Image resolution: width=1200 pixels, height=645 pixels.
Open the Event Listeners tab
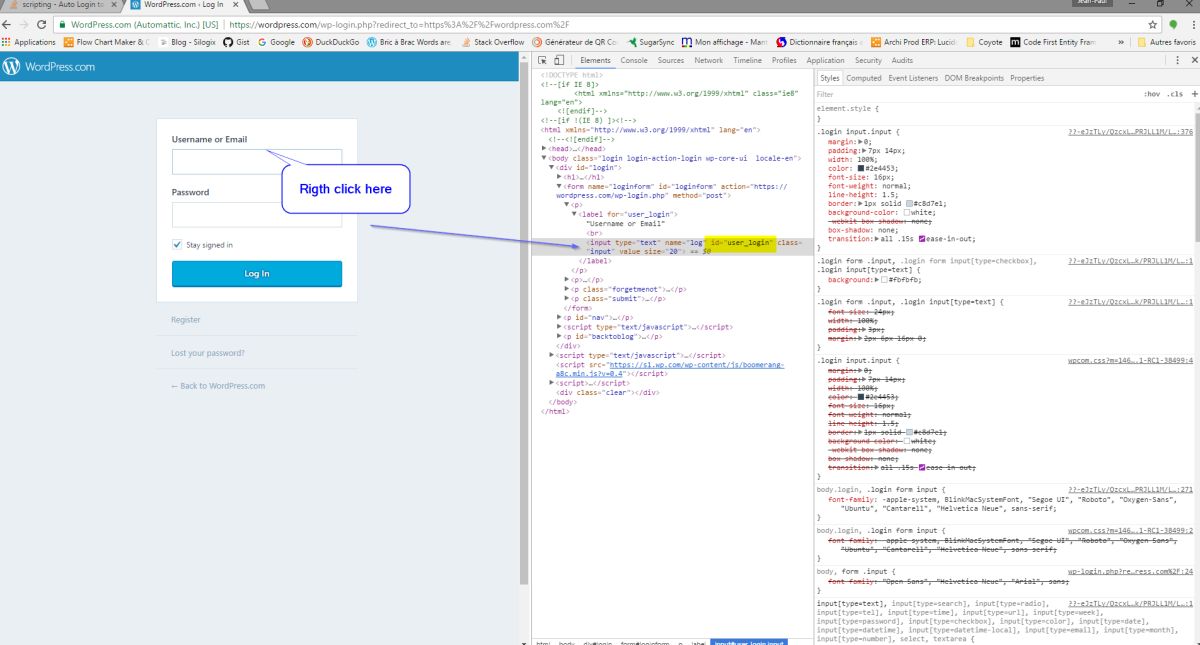coord(913,78)
